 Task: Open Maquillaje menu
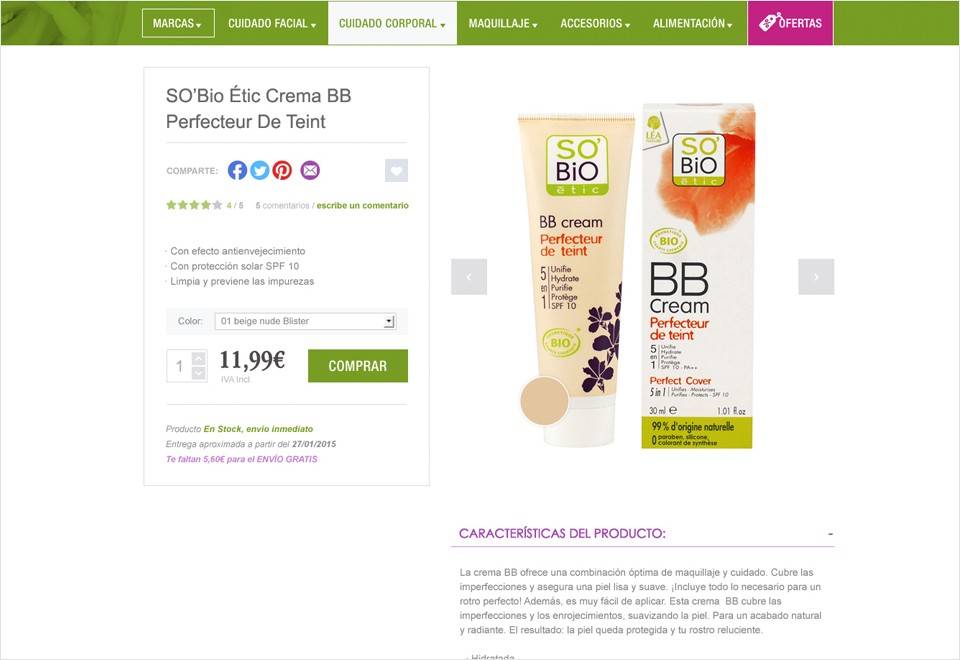click(x=503, y=23)
